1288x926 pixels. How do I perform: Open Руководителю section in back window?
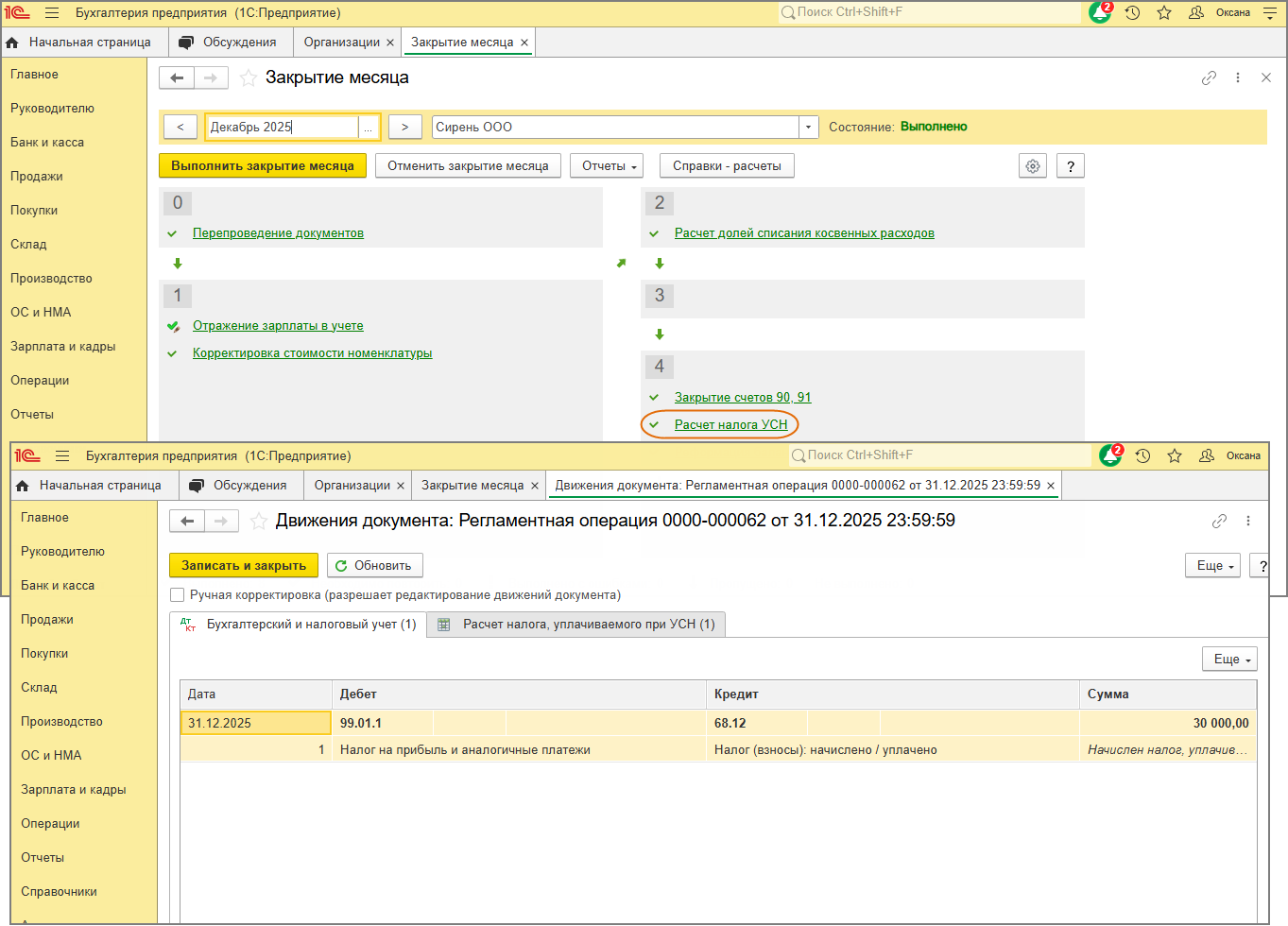pos(52,109)
